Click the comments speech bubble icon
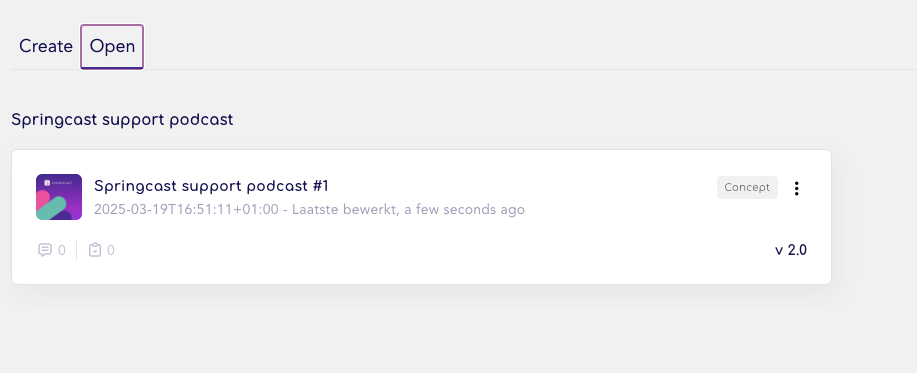This screenshot has height=373, width=917. tap(45, 250)
